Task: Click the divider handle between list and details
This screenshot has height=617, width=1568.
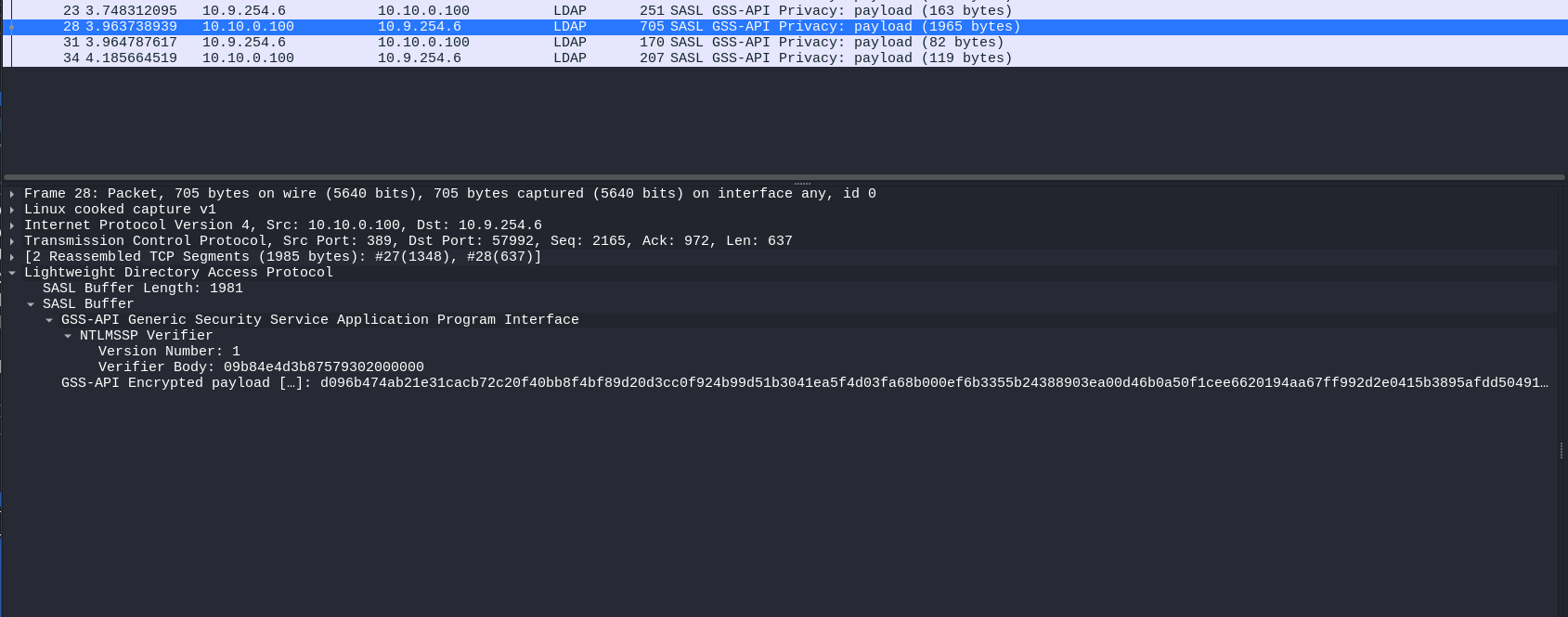Action: click(802, 182)
